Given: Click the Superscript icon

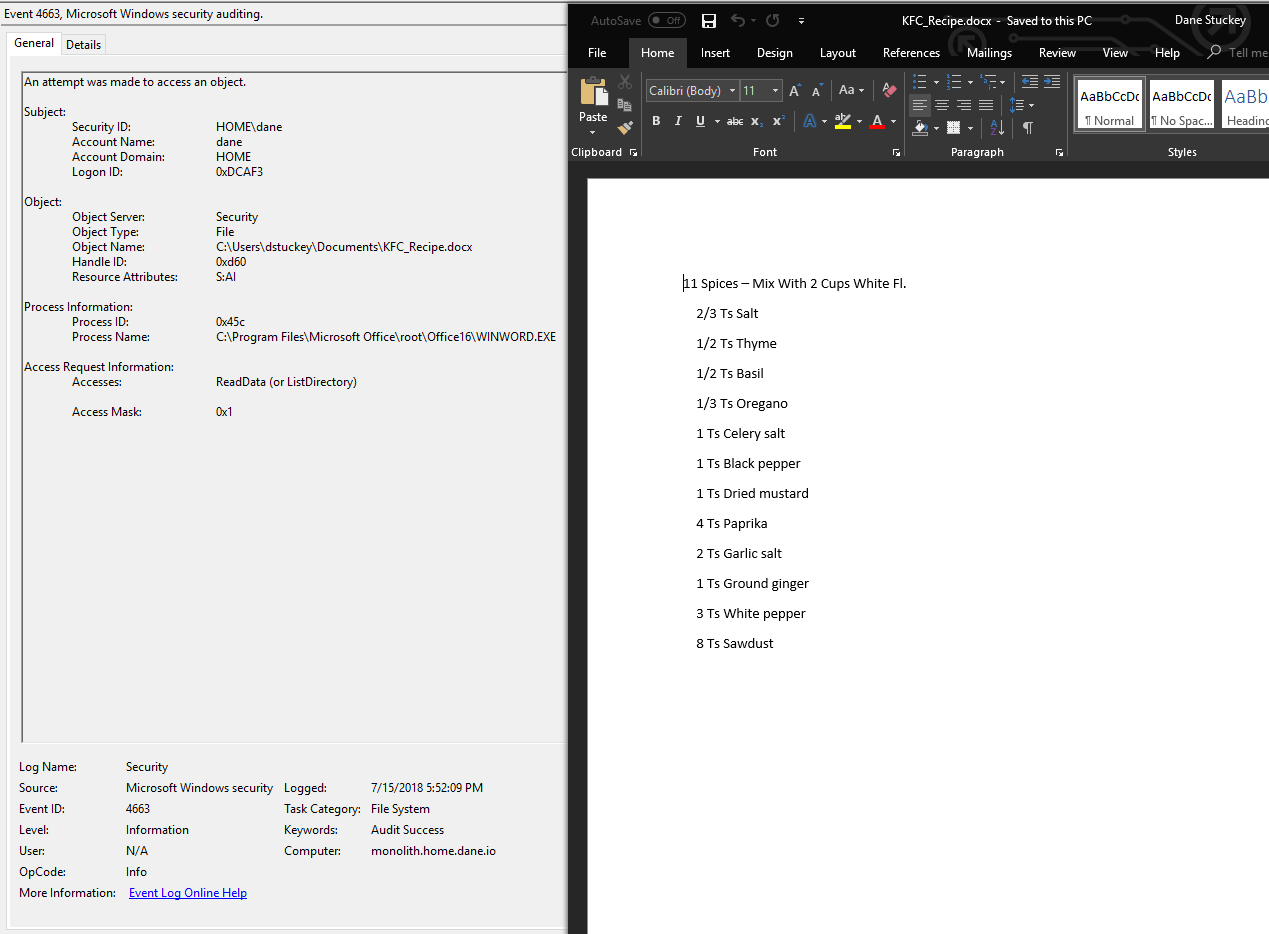Looking at the screenshot, I should point(779,121).
